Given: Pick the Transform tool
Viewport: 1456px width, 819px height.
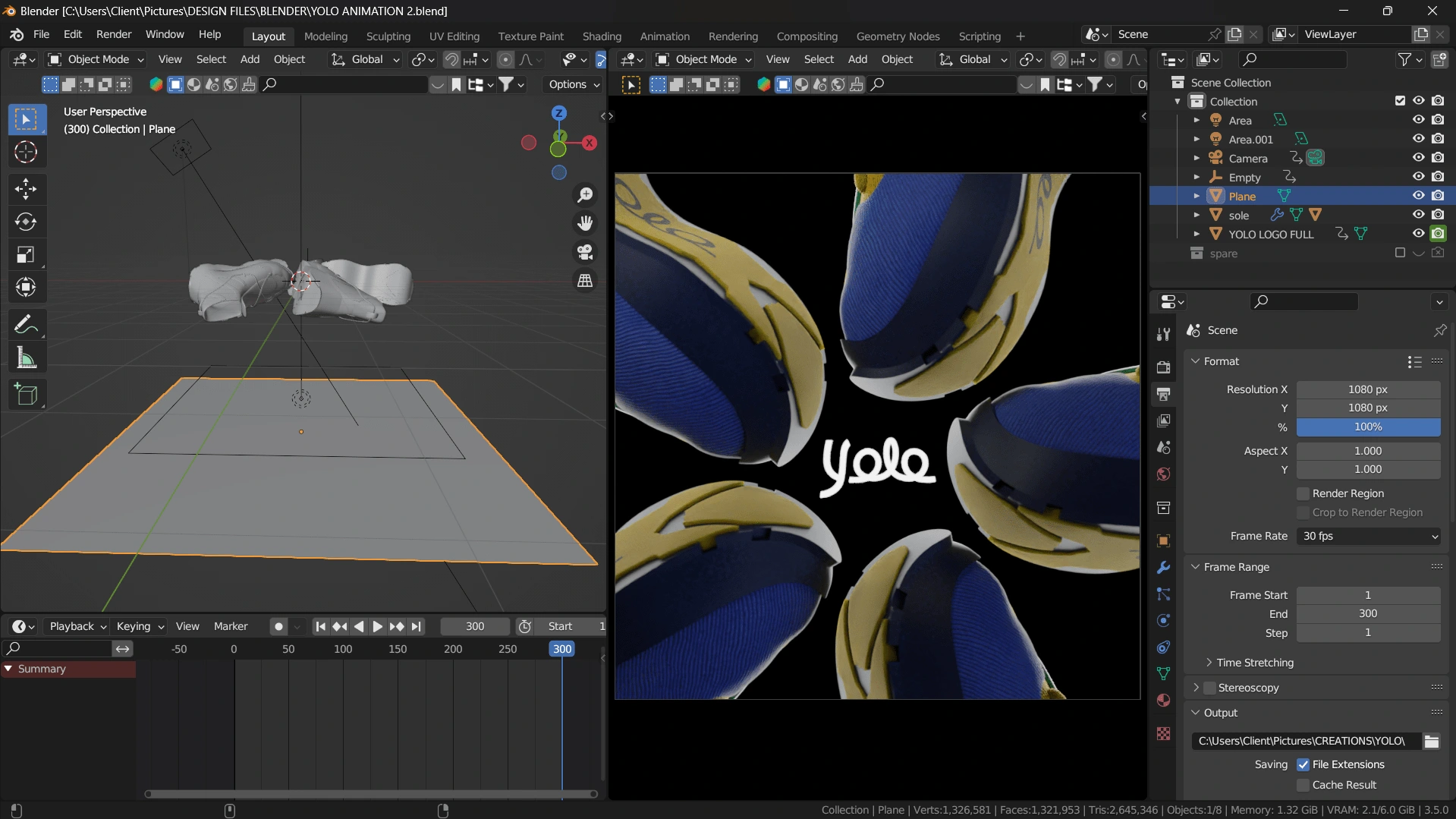Looking at the screenshot, I should coord(26,288).
